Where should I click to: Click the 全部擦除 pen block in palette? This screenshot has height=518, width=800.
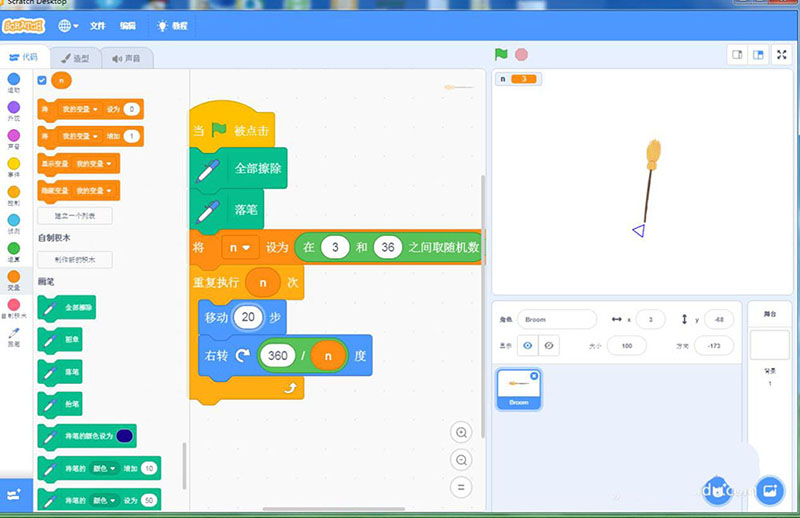click(x=66, y=308)
